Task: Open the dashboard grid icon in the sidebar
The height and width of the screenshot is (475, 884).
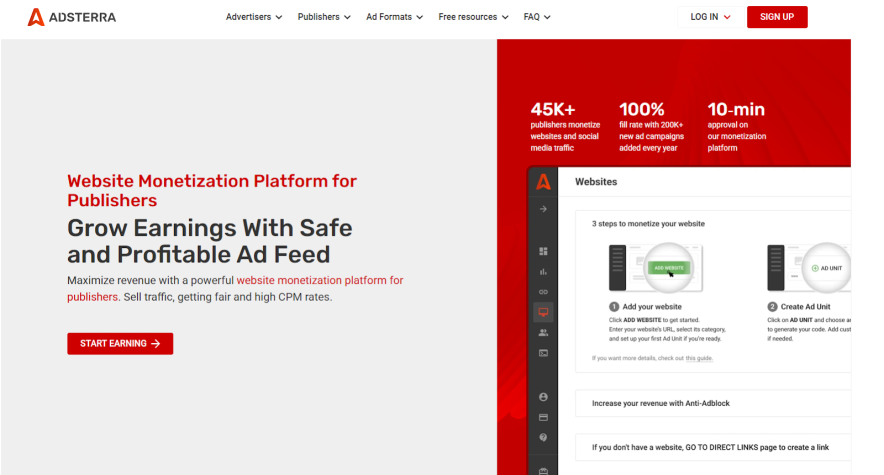Action: tap(543, 251)
